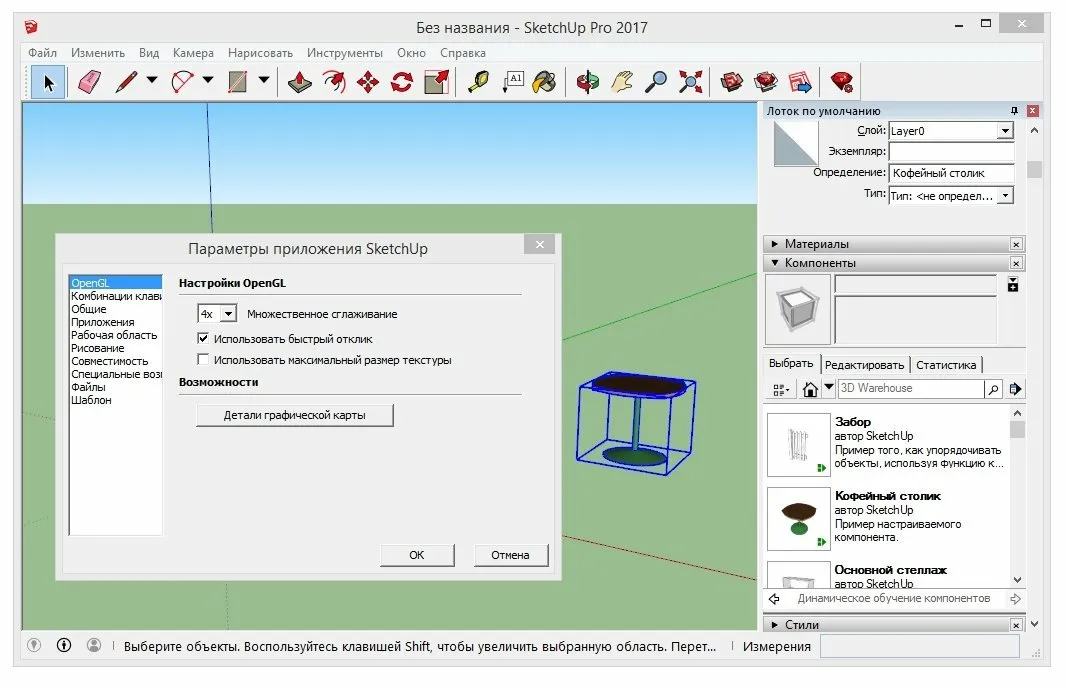Disable the 'Использовать быстрый отклик' checkbox

pyautogui.click(x=204, y=339)
